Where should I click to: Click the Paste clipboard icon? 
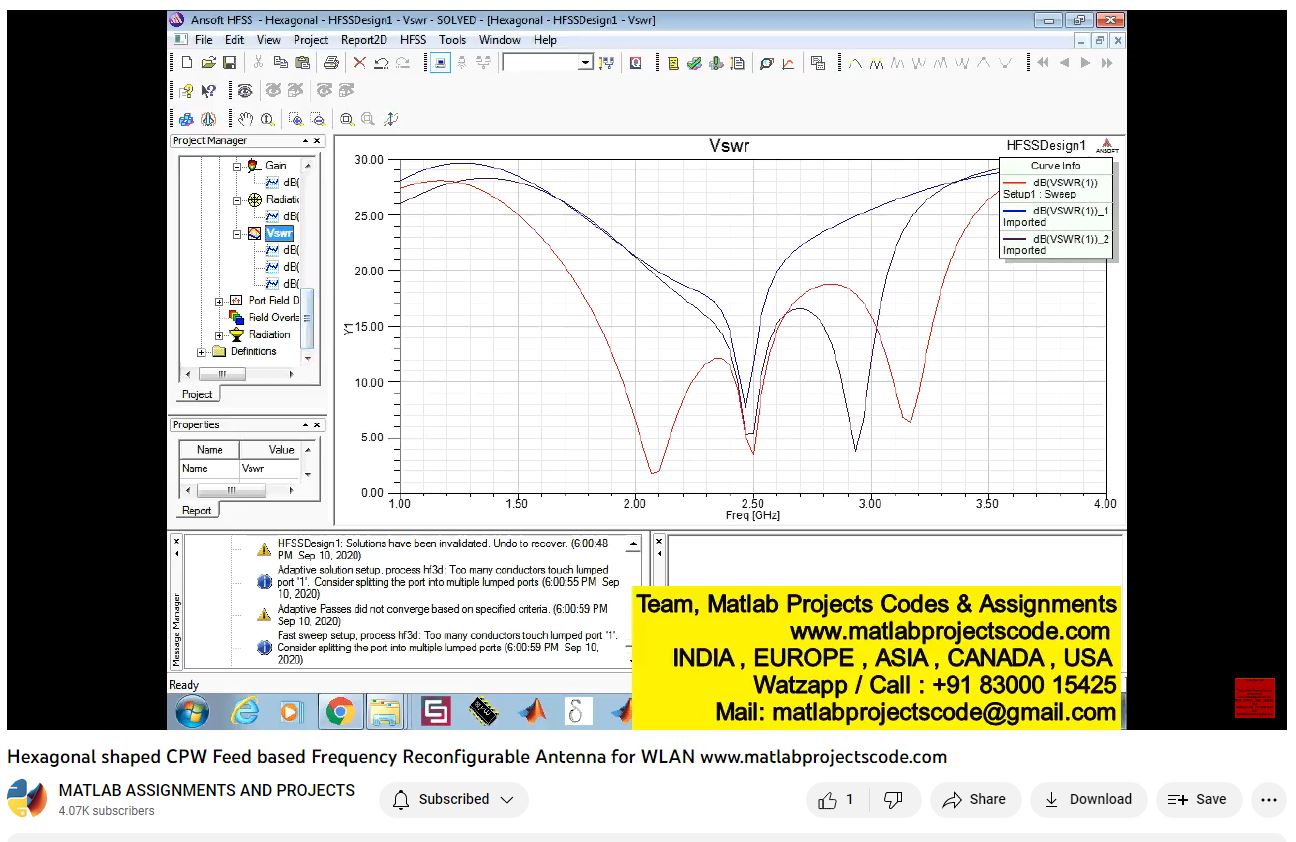(x=302, y=63)
